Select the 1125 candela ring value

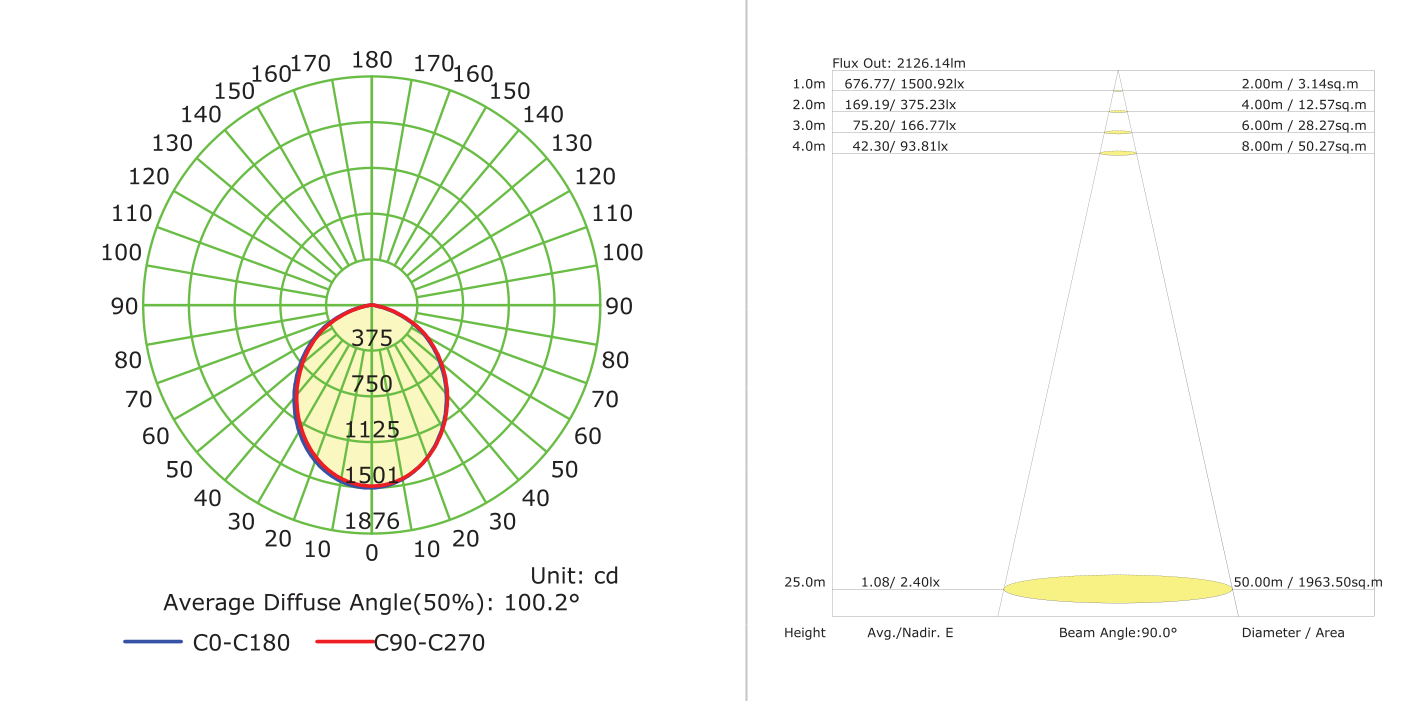pos(372,430)
